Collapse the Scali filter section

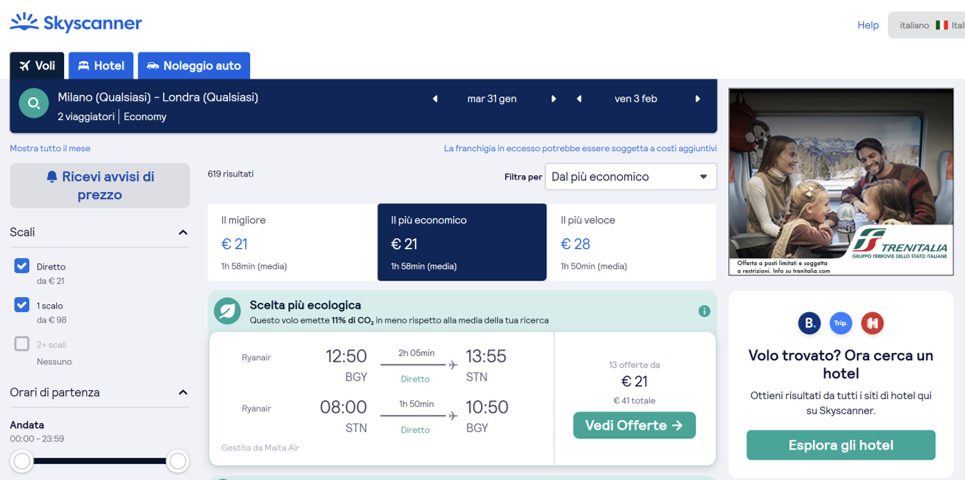click(x=182, y=232)
